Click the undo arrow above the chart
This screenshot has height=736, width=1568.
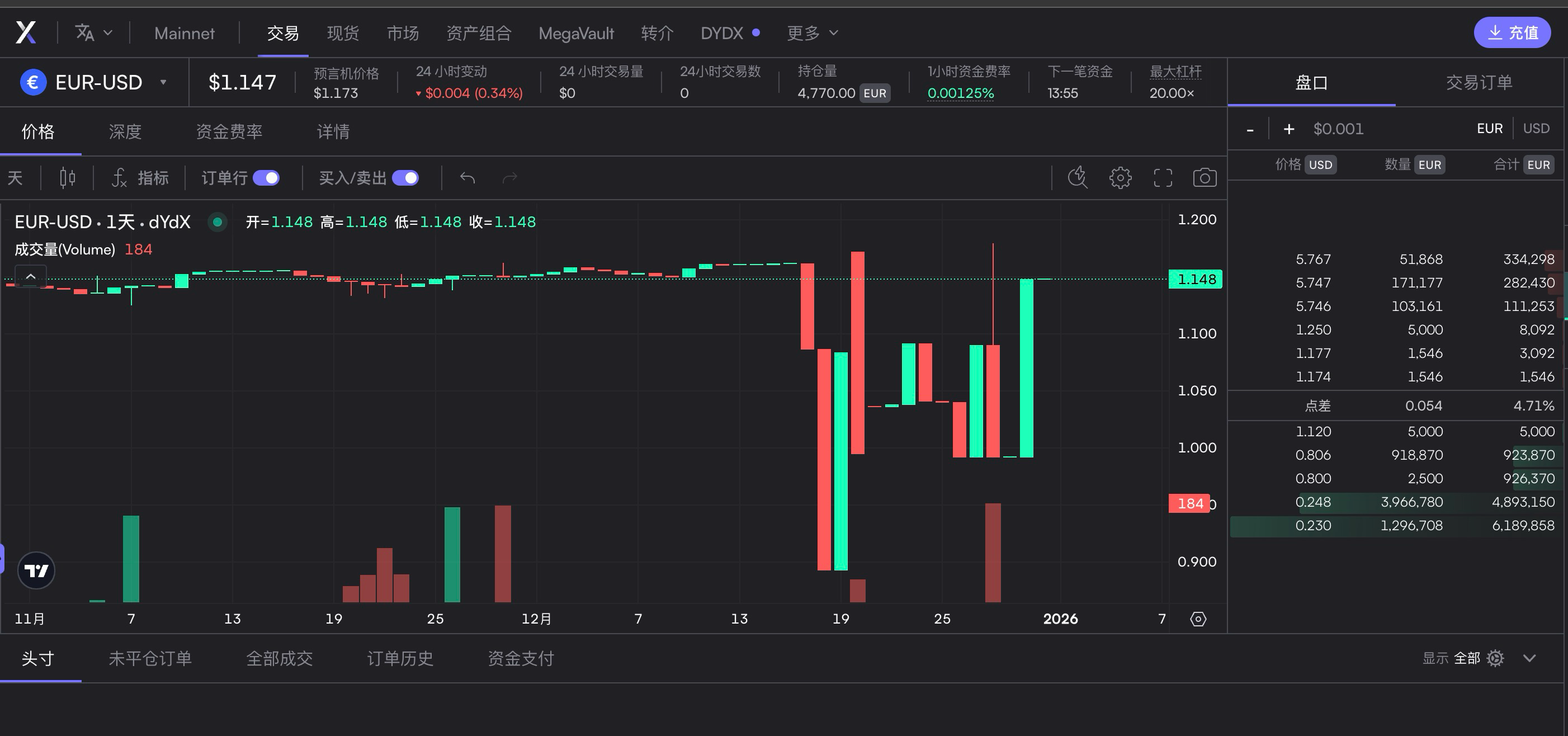pyautogui.click(x=467, y=177)
